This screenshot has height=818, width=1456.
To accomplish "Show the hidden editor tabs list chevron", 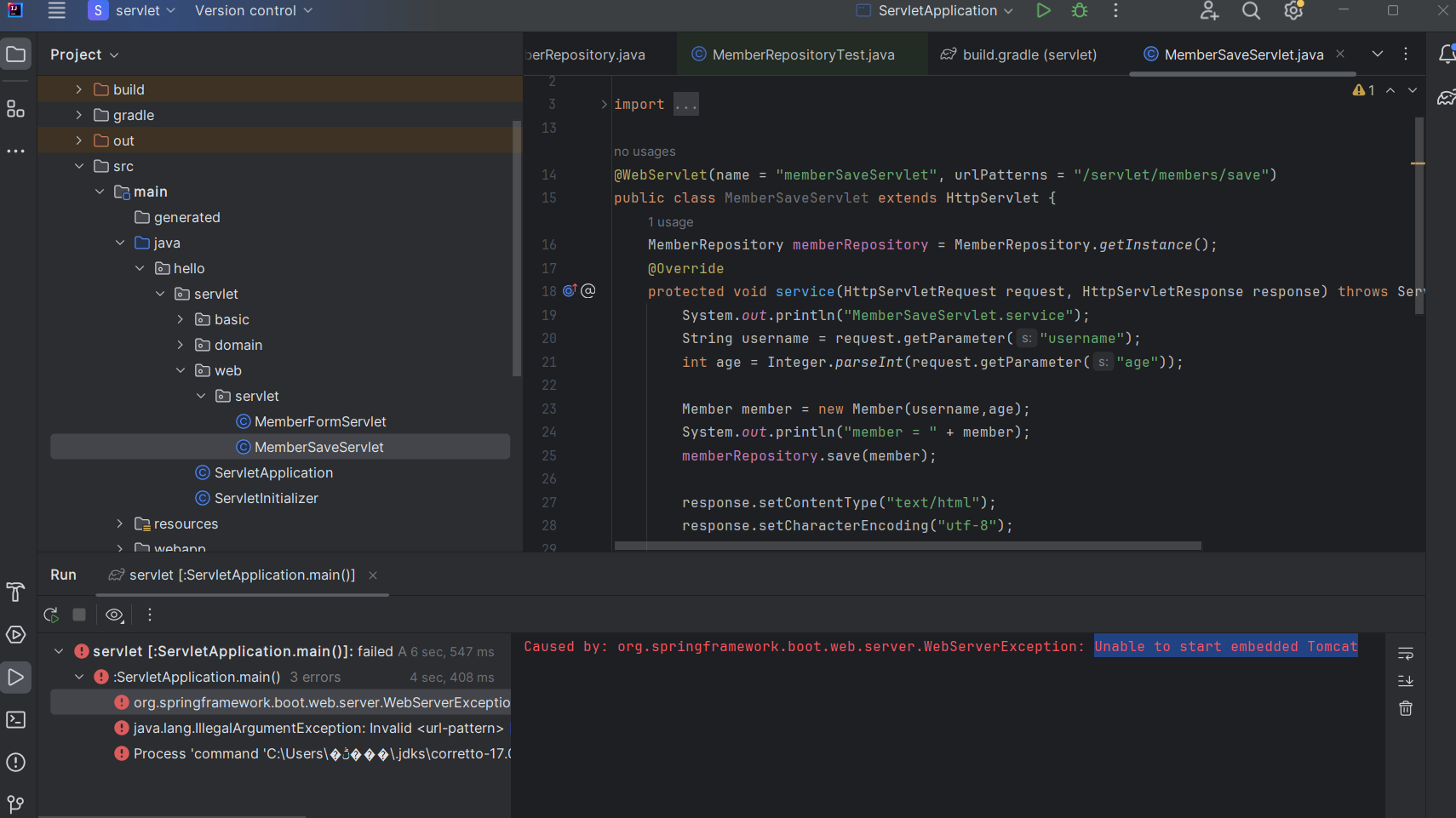I will tap(1378, 54).
